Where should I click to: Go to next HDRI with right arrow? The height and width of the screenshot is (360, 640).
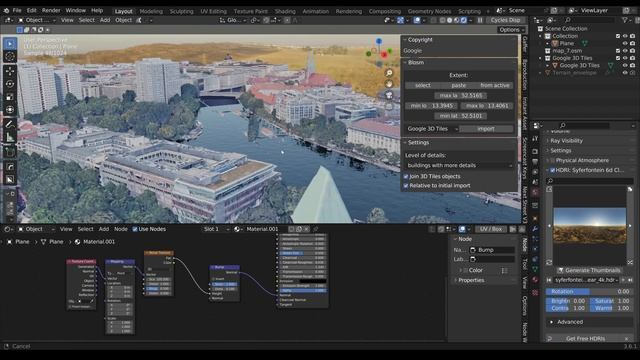[630, 226]
